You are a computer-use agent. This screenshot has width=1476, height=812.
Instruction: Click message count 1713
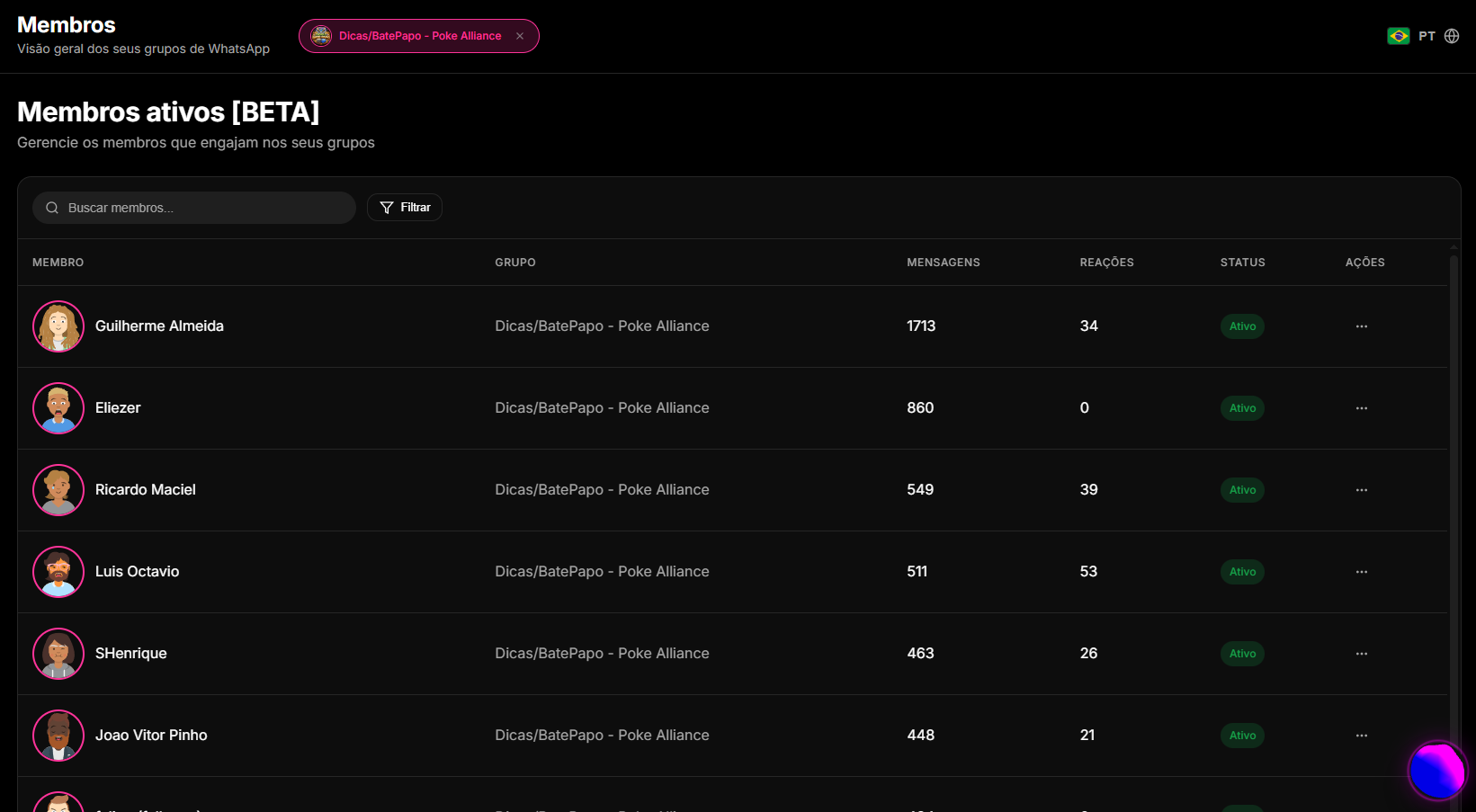click(921, 326)
